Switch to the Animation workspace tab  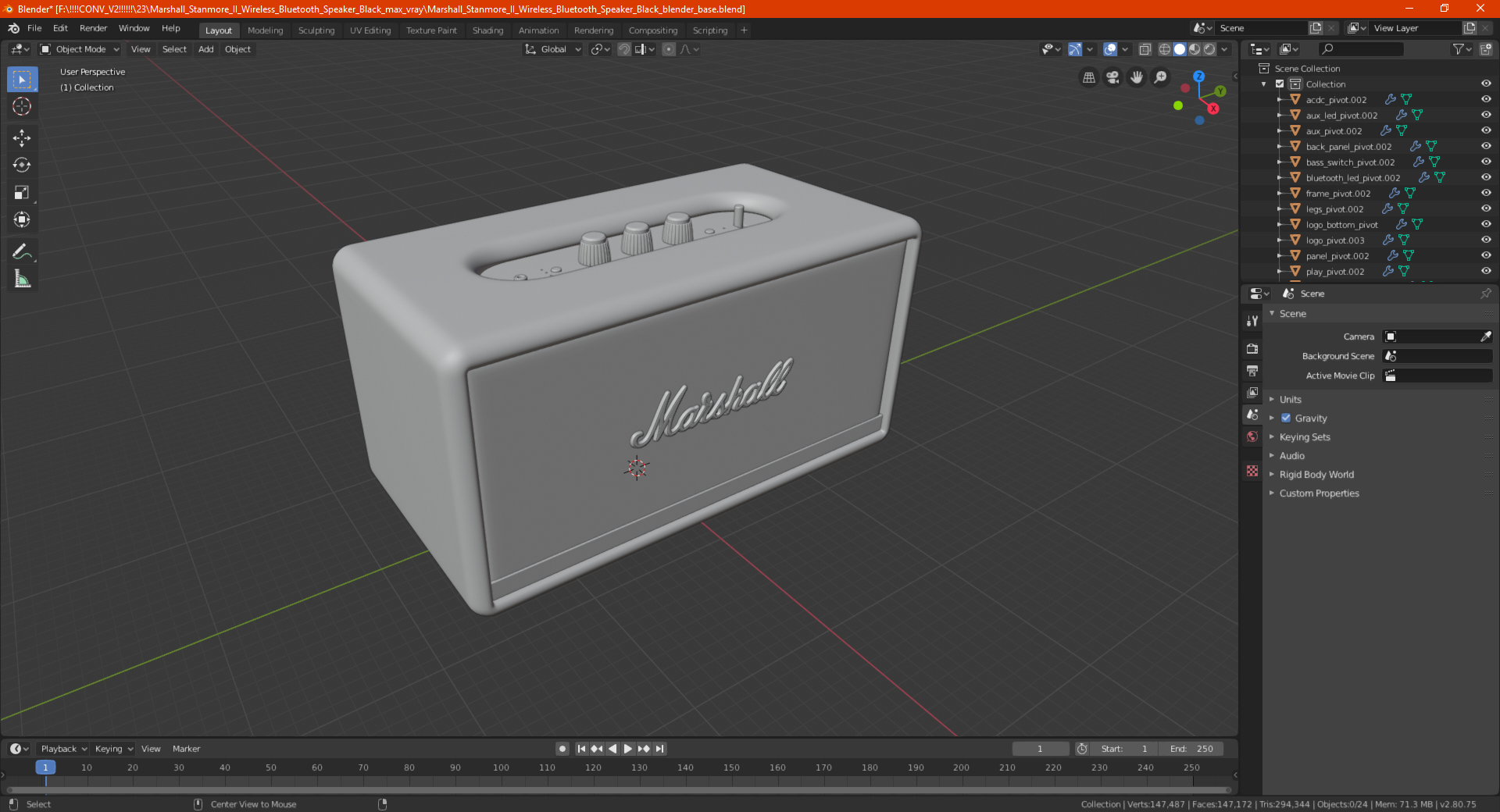(538, 30)
